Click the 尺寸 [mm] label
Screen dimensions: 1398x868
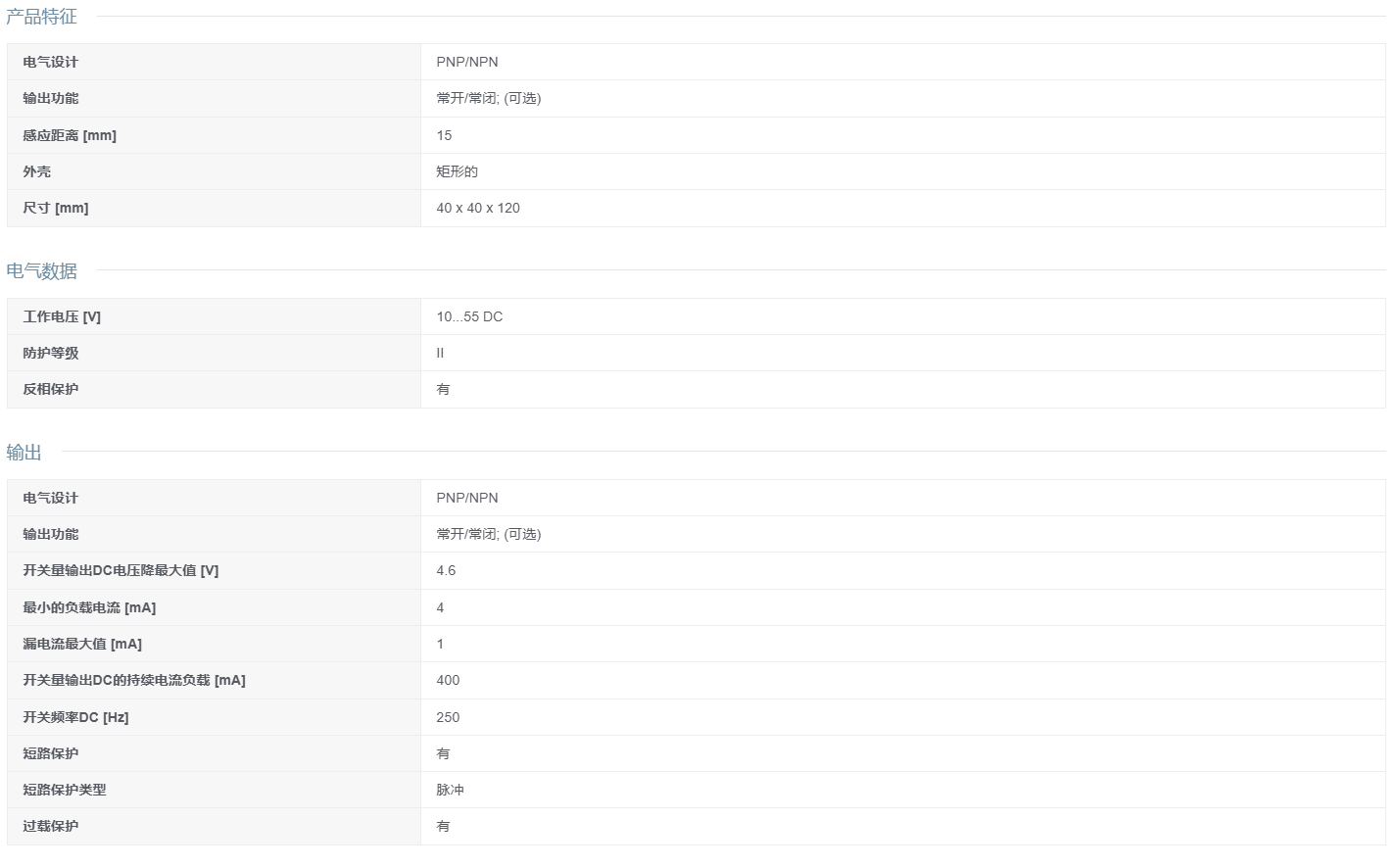coord(56,208)
